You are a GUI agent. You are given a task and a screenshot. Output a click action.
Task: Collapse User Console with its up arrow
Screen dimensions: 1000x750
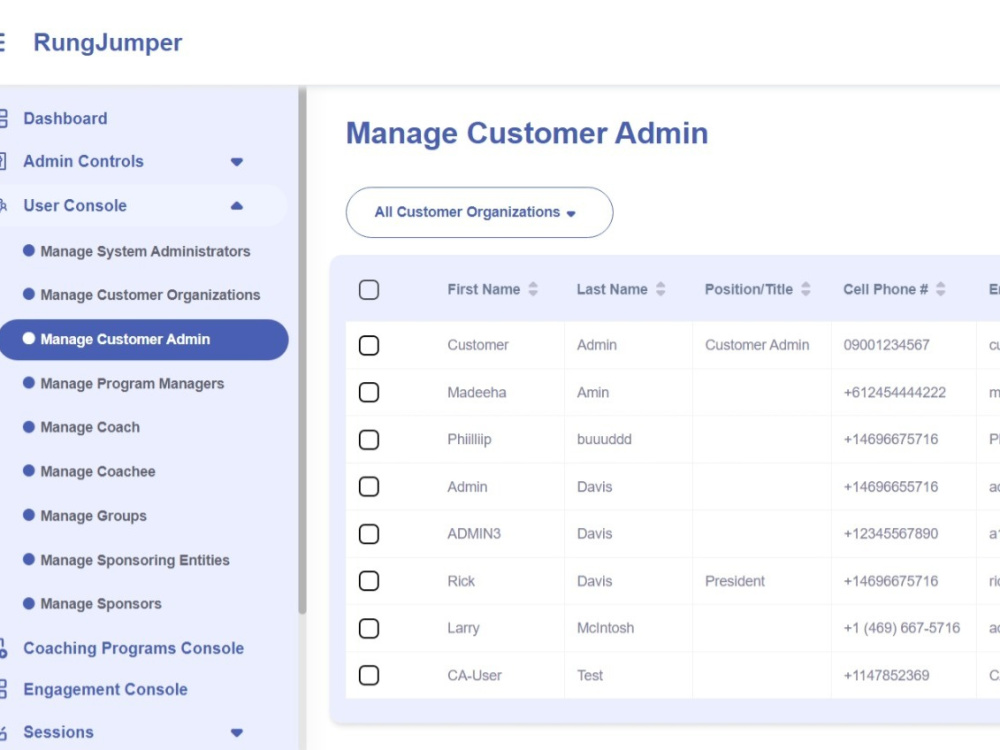point(237,205)
